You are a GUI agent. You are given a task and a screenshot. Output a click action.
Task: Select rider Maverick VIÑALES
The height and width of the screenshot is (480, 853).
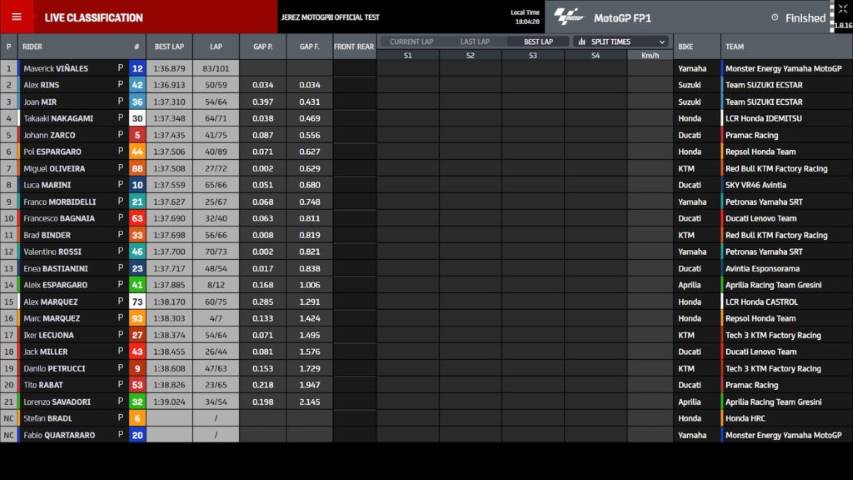point(55,69)
